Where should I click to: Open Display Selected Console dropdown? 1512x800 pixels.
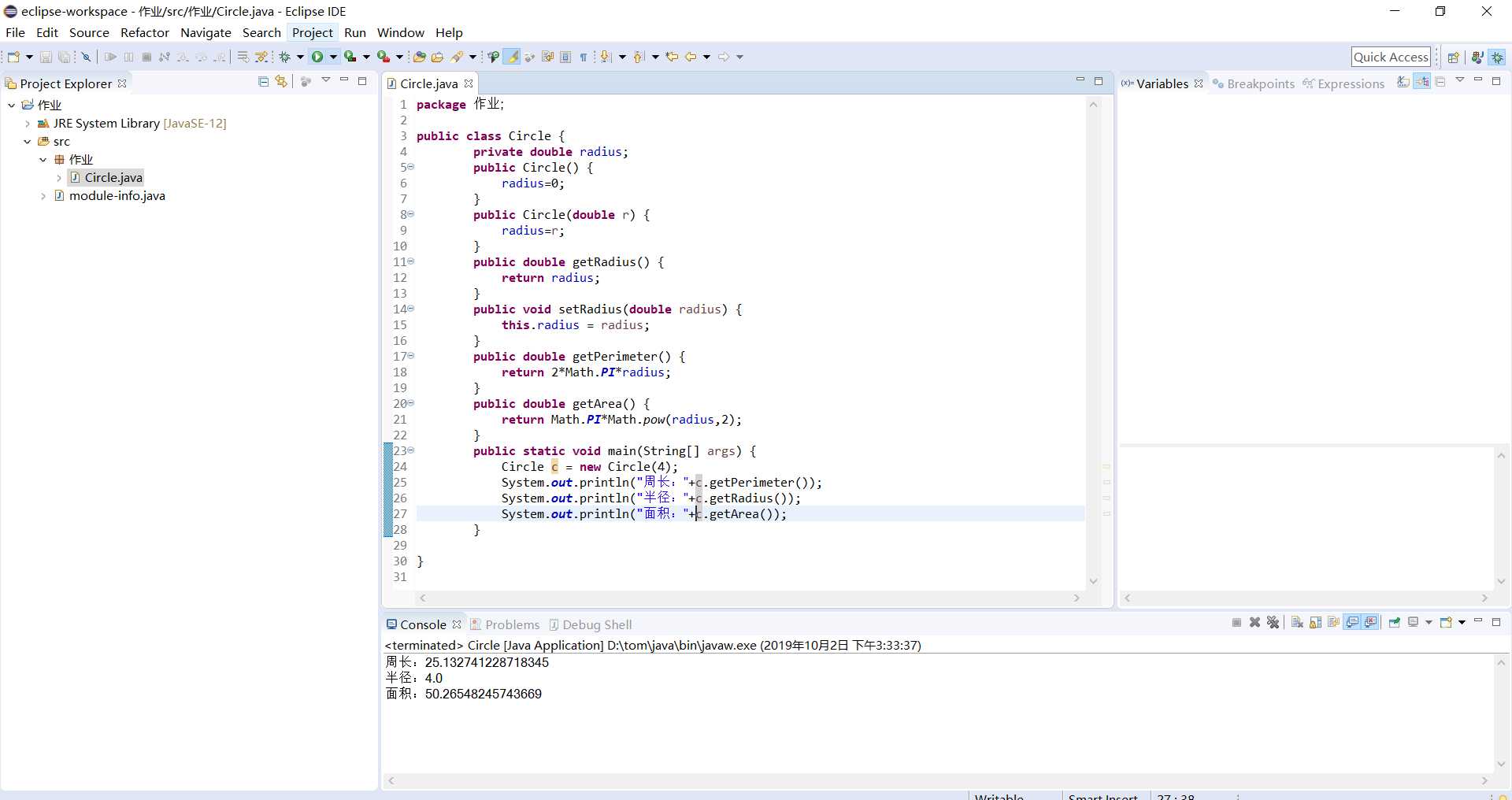(1428, 623)
